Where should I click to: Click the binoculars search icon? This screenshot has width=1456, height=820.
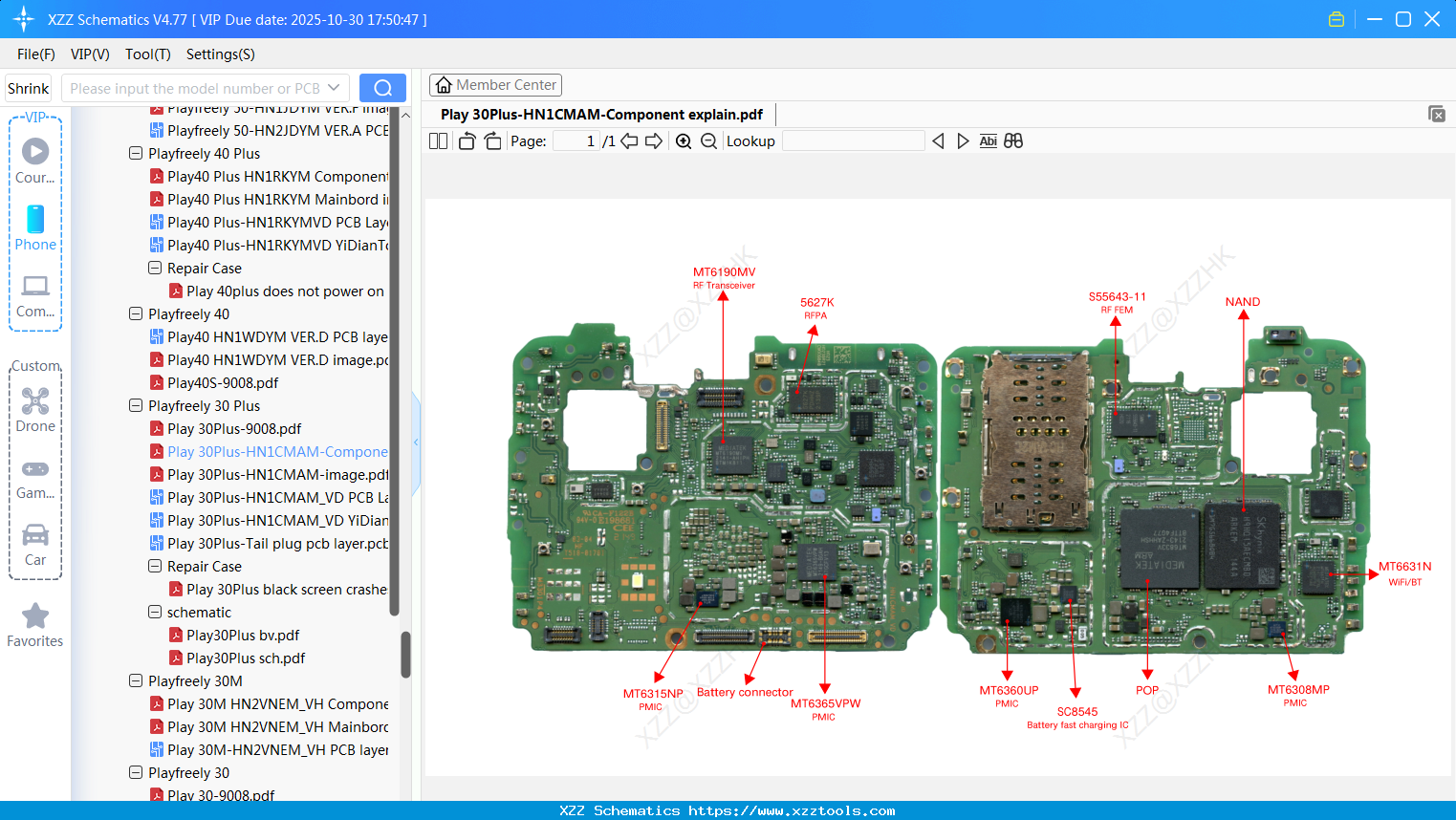[x=1013, y=141]
